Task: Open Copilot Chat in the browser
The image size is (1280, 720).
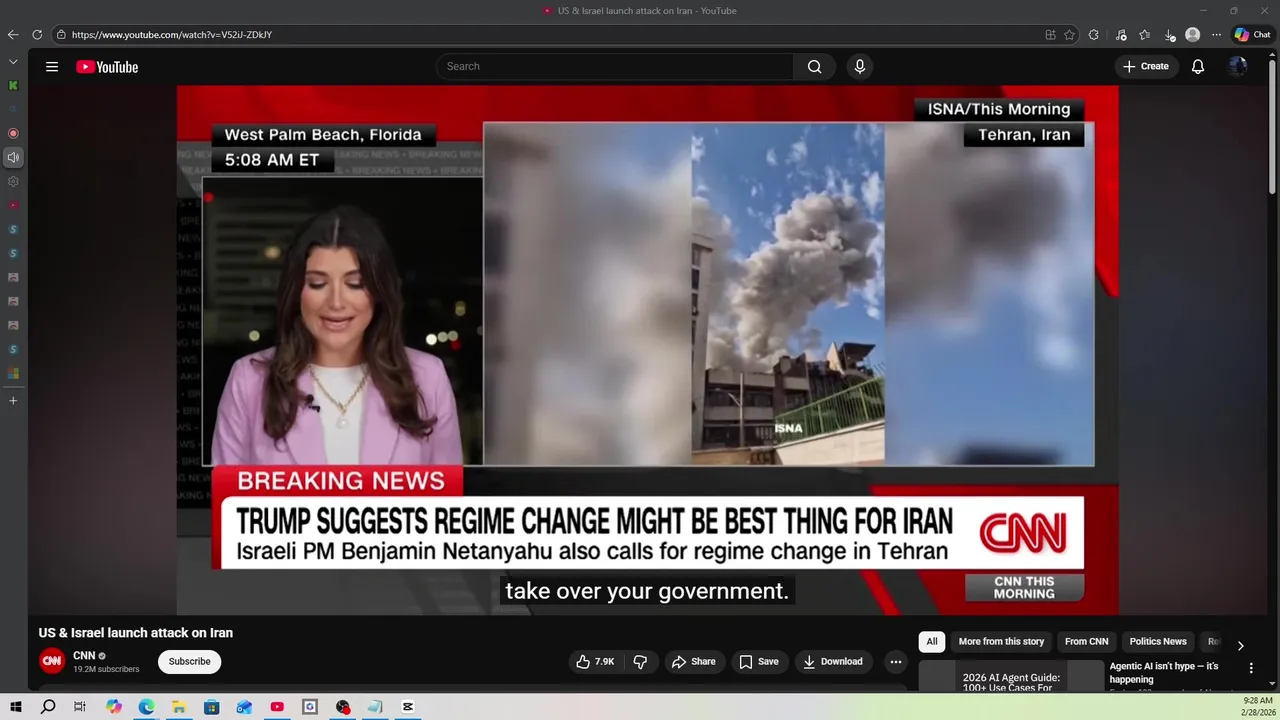Action: [1252, 34]
